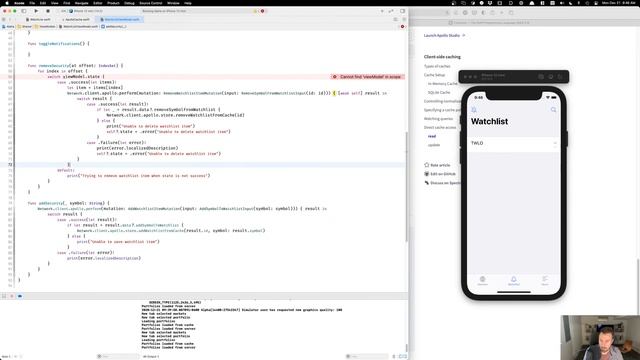Click the variables view filter field

coord(118,356)
